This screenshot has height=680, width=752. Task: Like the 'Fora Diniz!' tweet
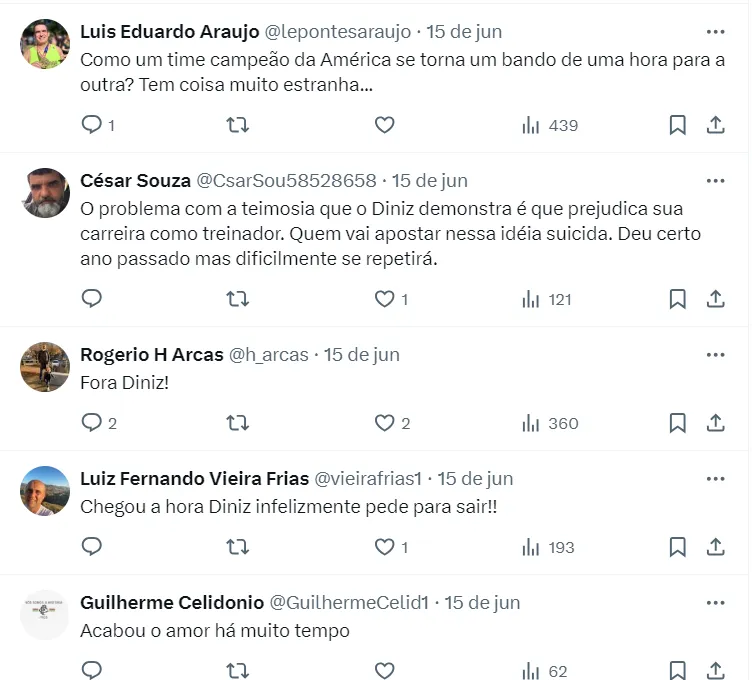pyautogui.click(x=384, y=423)
